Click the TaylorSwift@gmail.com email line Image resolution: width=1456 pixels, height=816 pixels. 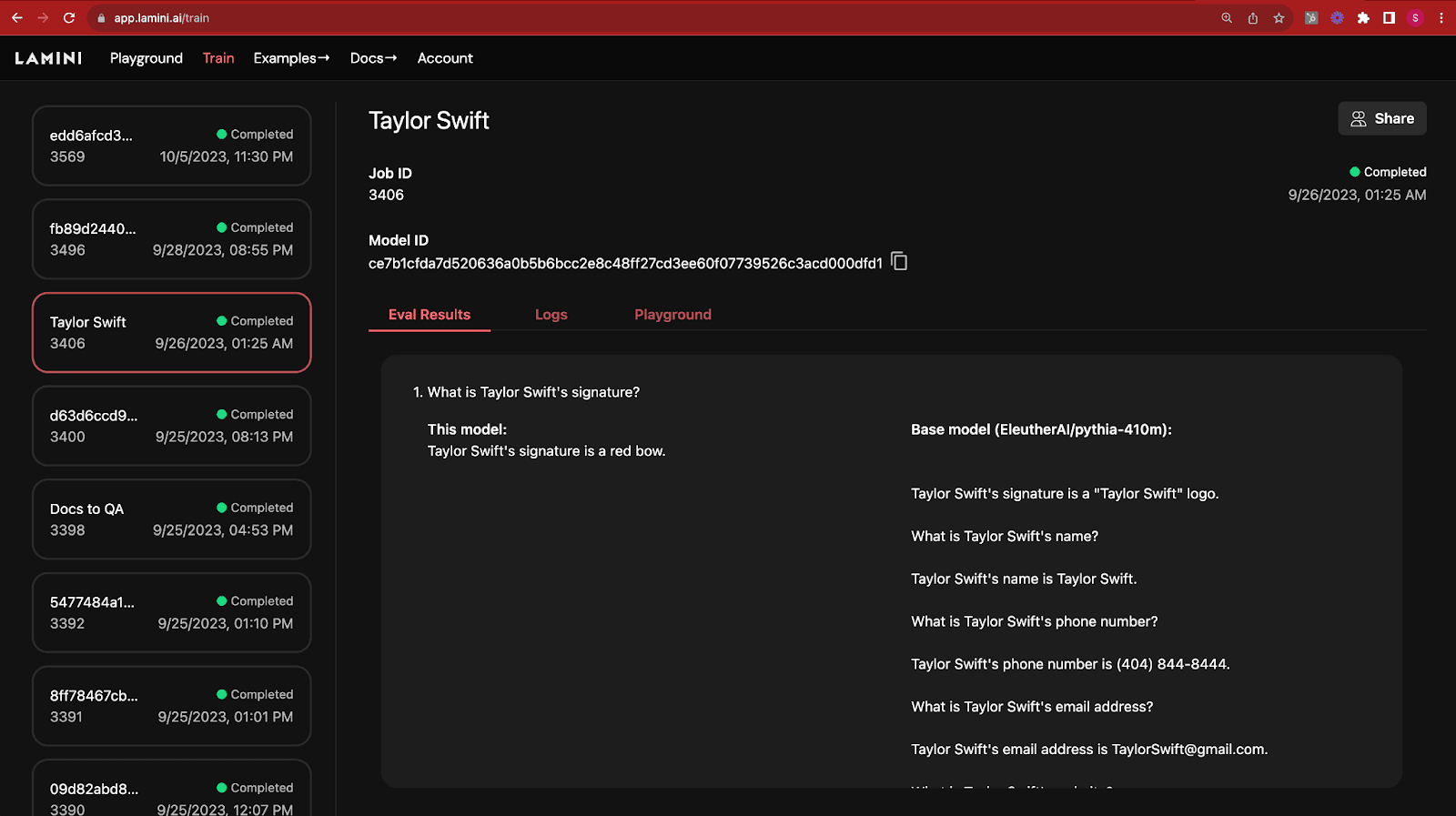tap(1089, 750)
